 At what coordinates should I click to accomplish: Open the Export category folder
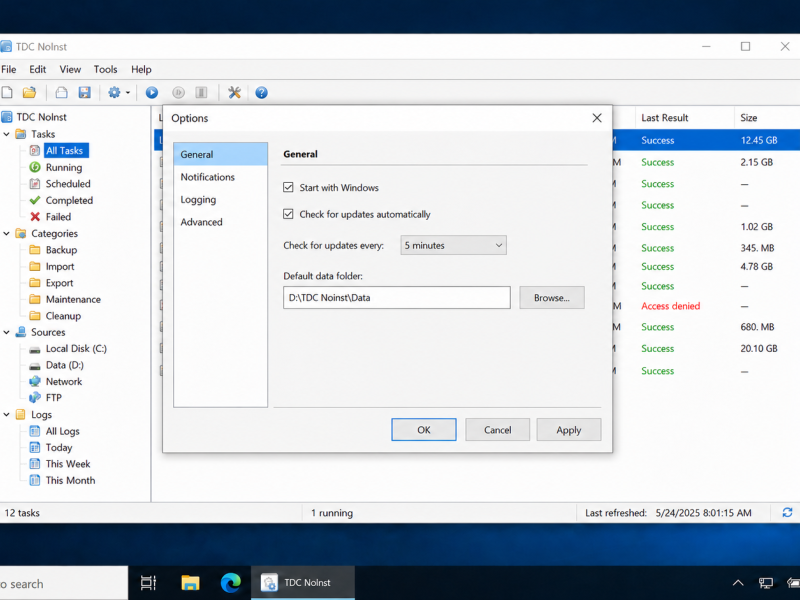click(x=59, y=283)
